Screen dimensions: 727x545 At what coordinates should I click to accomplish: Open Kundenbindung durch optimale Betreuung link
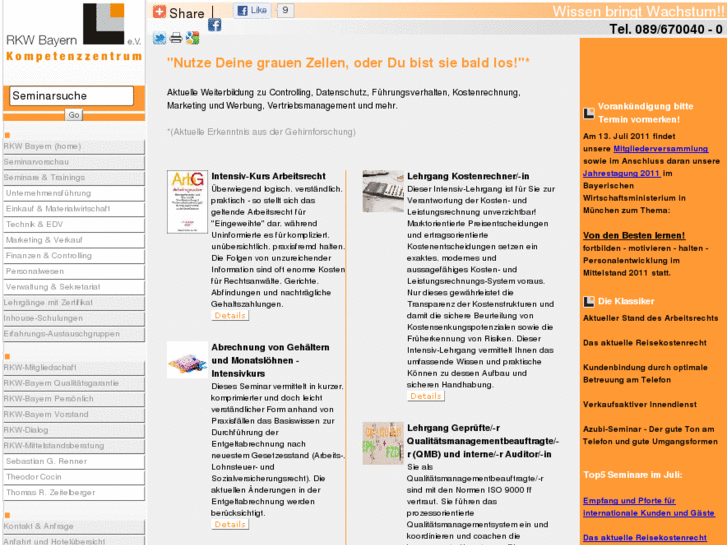click(645, 374)
